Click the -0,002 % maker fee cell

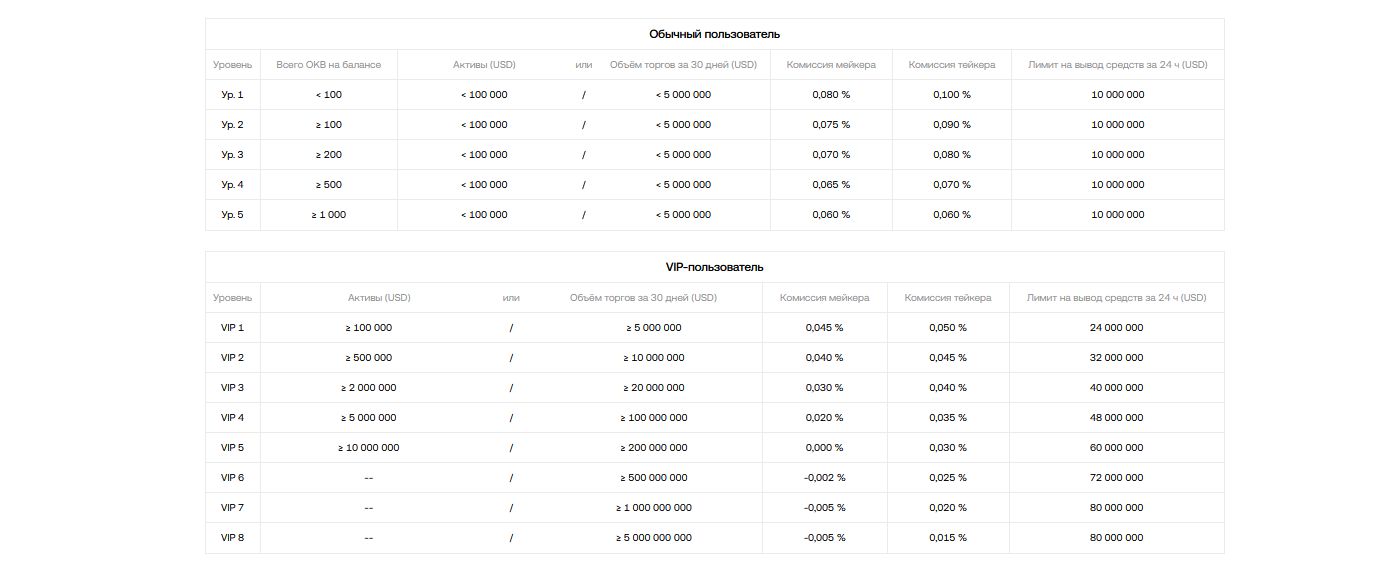(824, 478)
